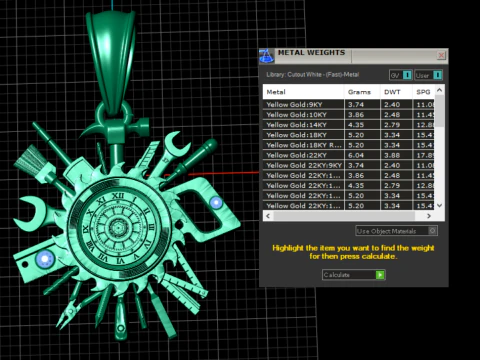Select the Yellow Gold:18KY R... row

point(348,145)
